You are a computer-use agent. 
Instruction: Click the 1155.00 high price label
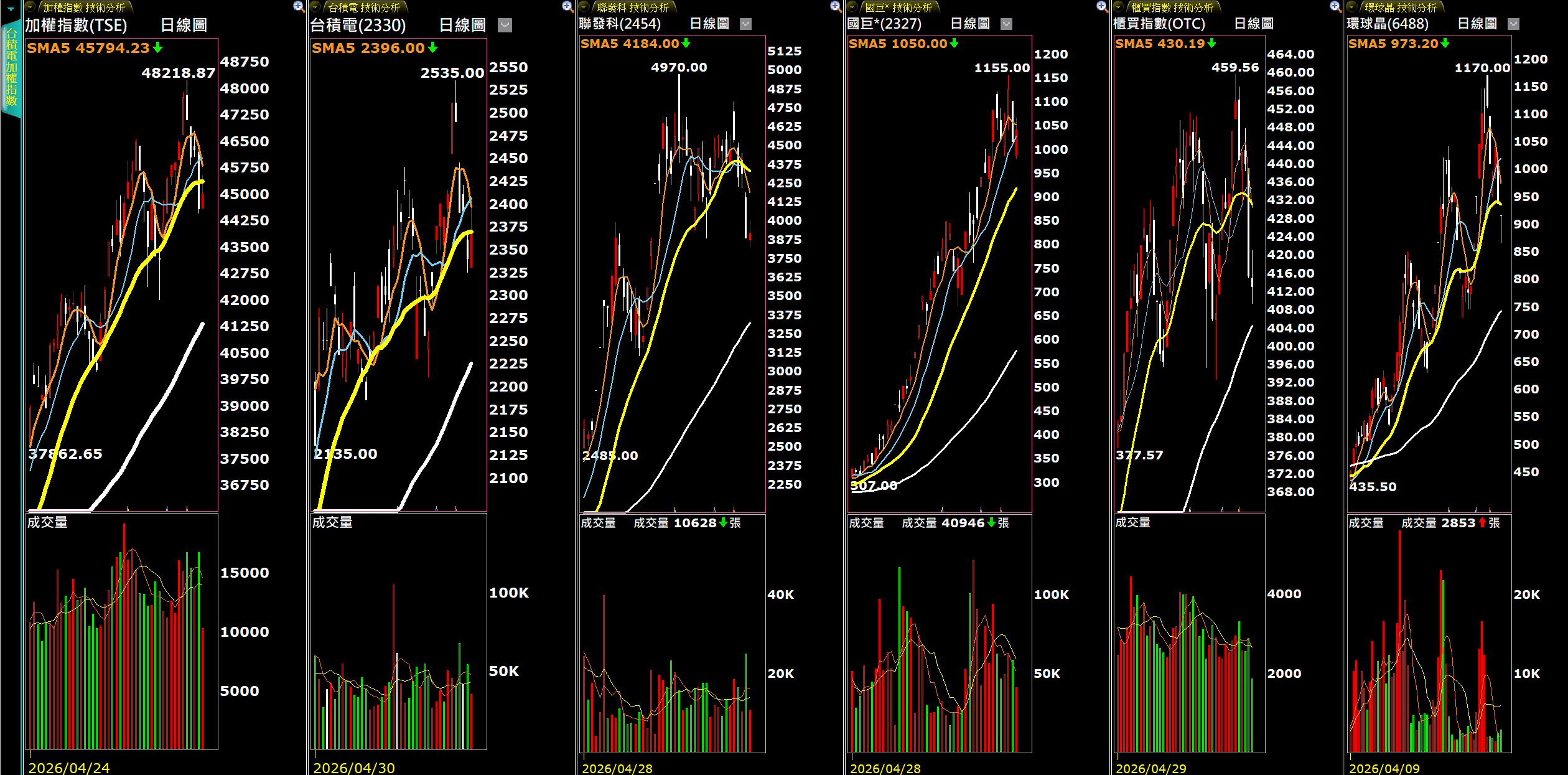(1002, 68)
